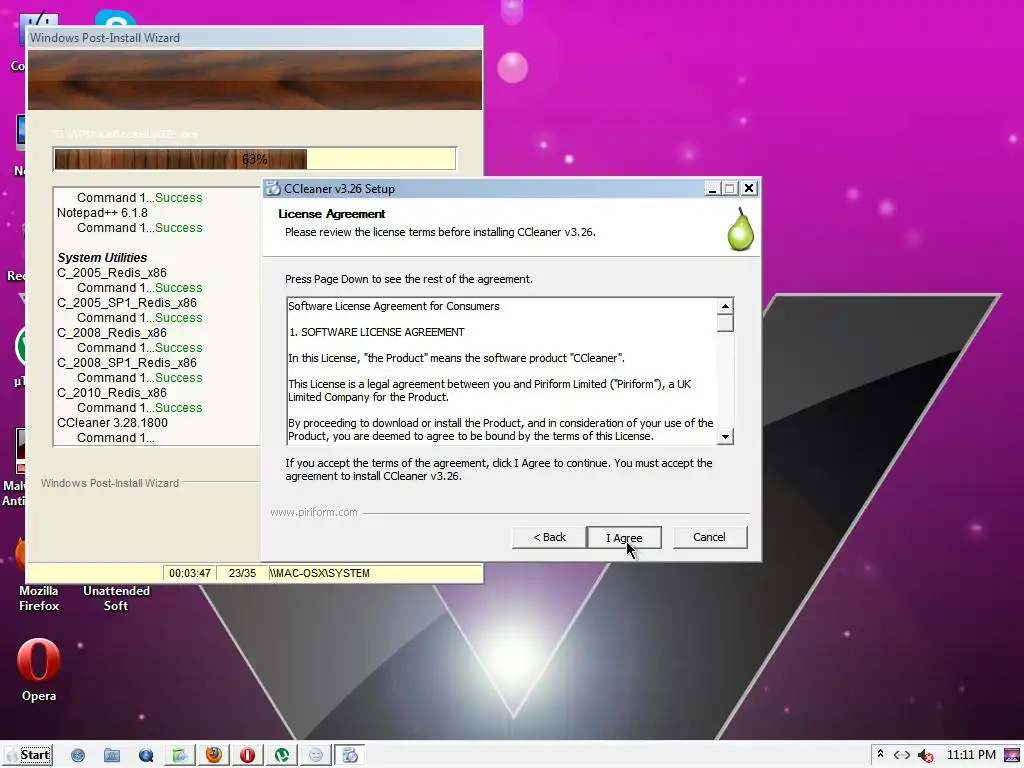Click the fourth taskbar picture icon
1024x768 pixels.
[x=180, y=756]
